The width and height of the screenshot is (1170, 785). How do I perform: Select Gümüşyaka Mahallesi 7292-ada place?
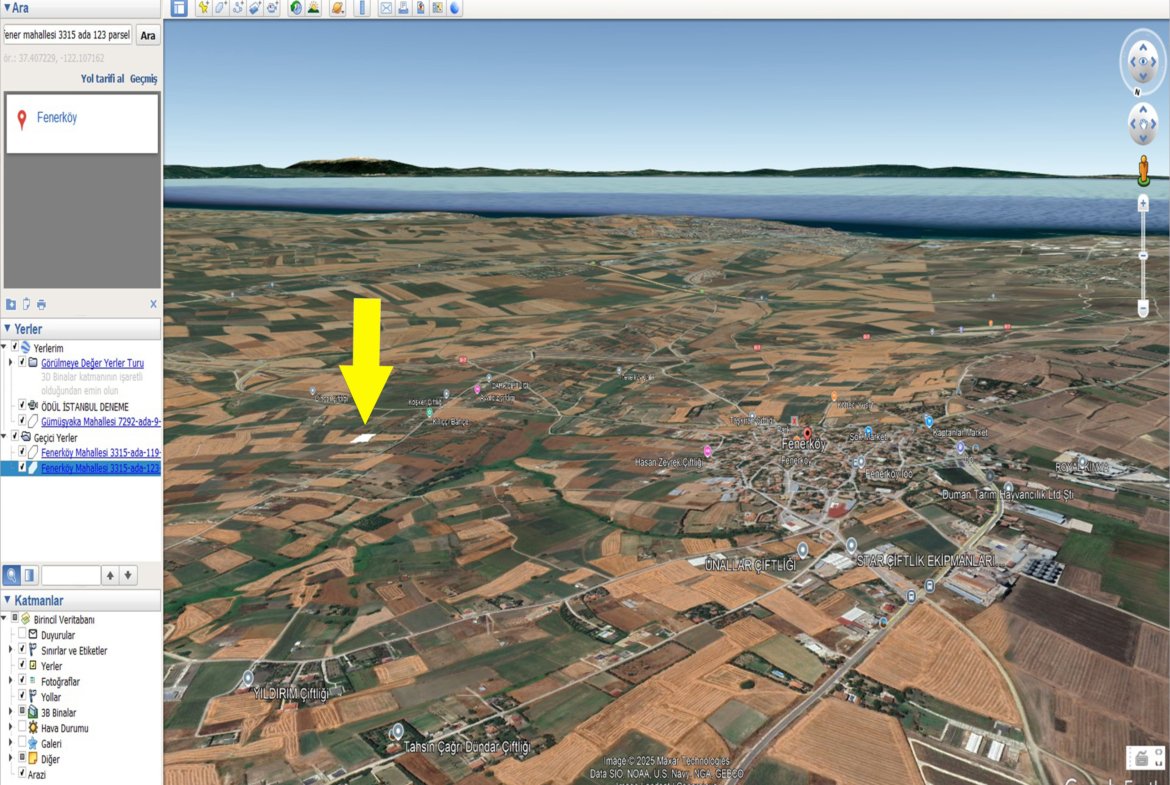[101, 422]
